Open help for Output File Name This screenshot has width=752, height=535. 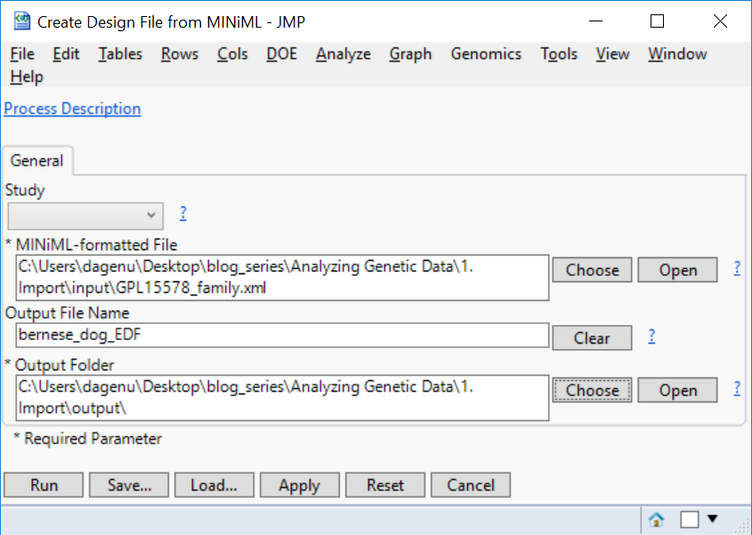point(651,336)
